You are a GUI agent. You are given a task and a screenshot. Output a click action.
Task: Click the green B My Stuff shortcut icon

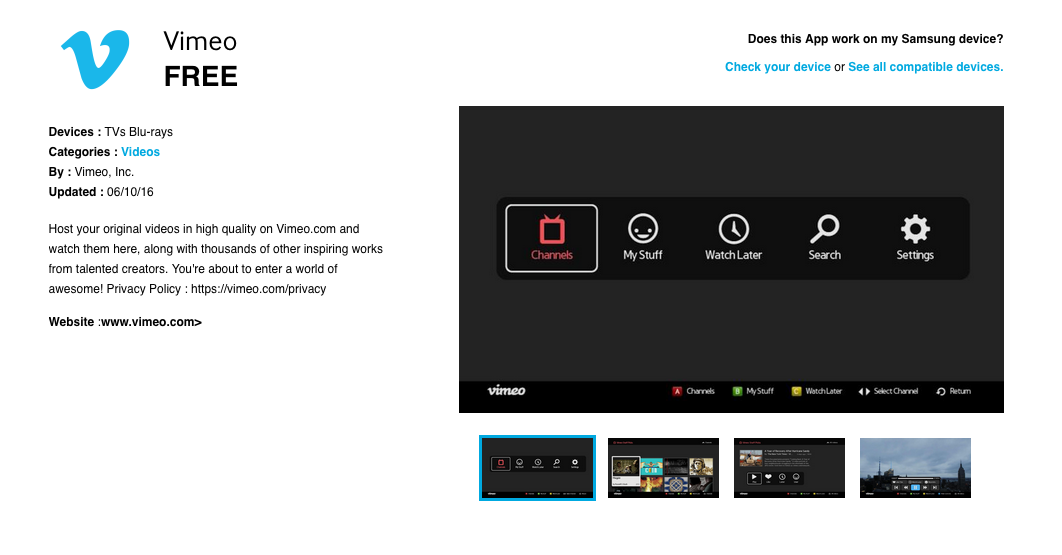click(737, 391)
